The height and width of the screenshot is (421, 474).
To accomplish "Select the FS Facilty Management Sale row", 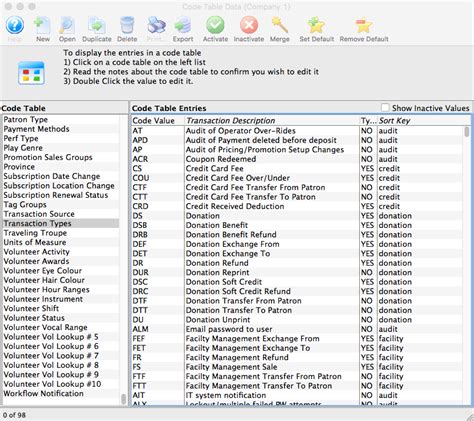I will point(297,367).
